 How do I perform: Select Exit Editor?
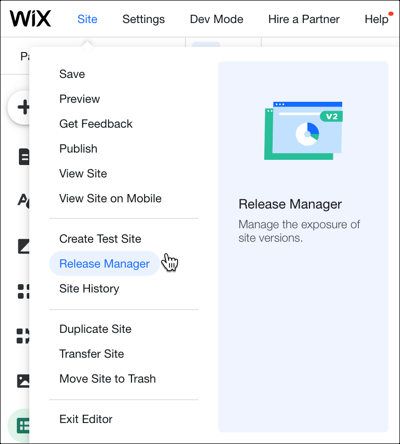[x=86, y=419]
